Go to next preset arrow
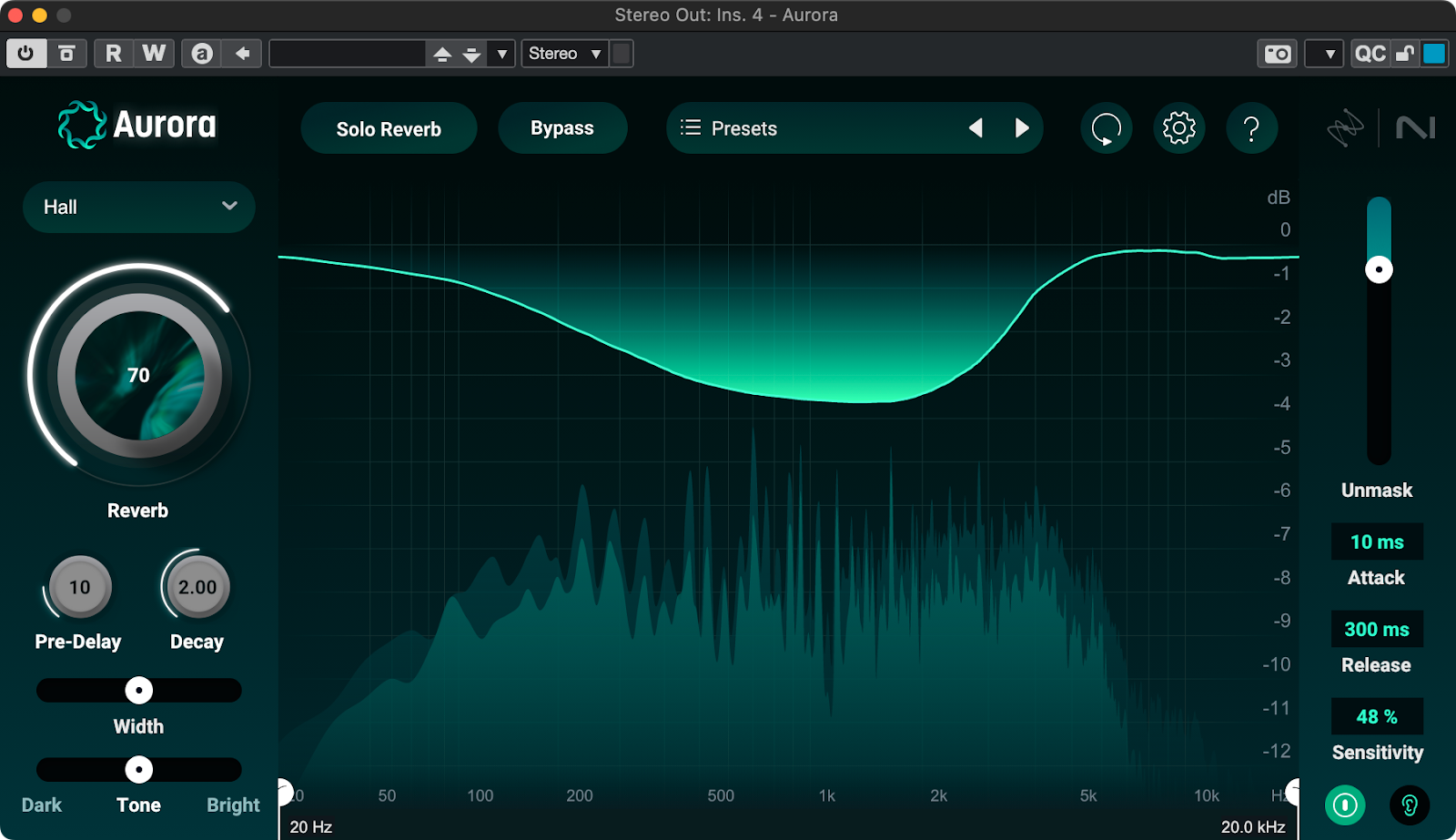 (x=1022, y=128)
